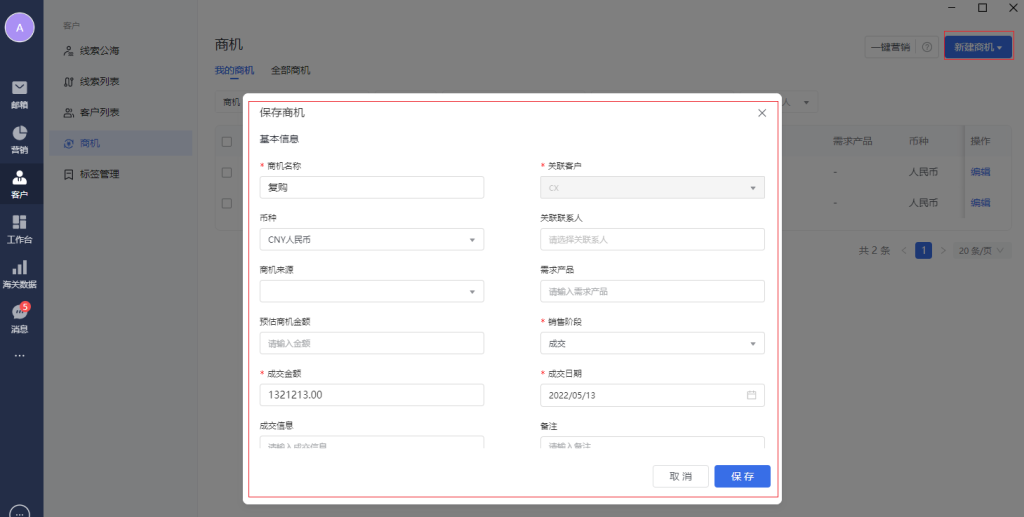Select 线索公海 in the customer menu
The height and width of the screenshot is (517, 1024).
click(106, 50)
